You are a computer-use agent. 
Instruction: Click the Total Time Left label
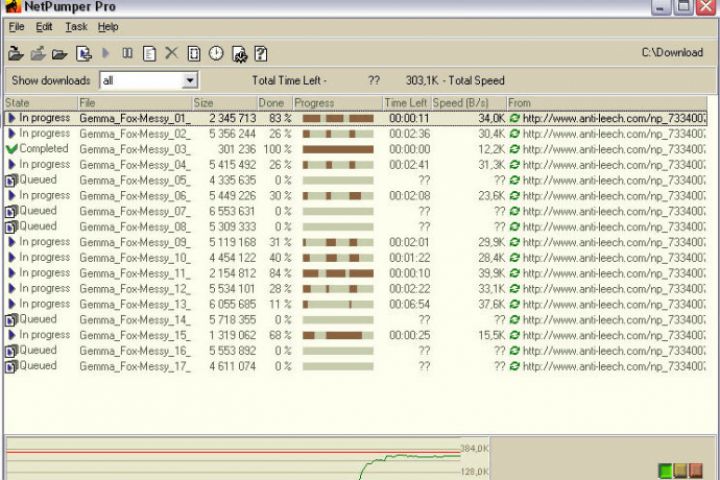(x=289, y=81)
